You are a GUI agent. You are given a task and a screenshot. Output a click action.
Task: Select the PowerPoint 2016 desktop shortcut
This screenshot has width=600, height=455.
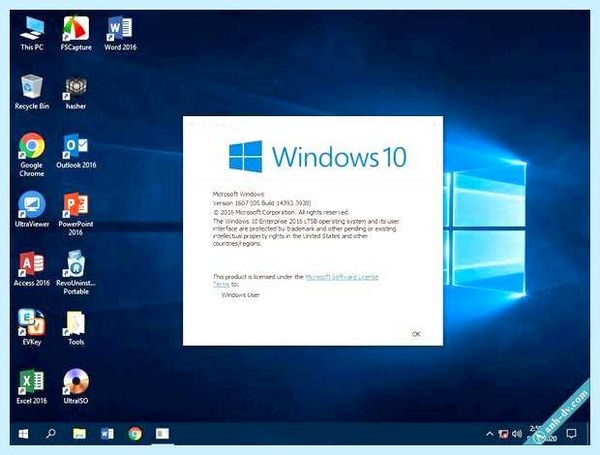point(76,214)
